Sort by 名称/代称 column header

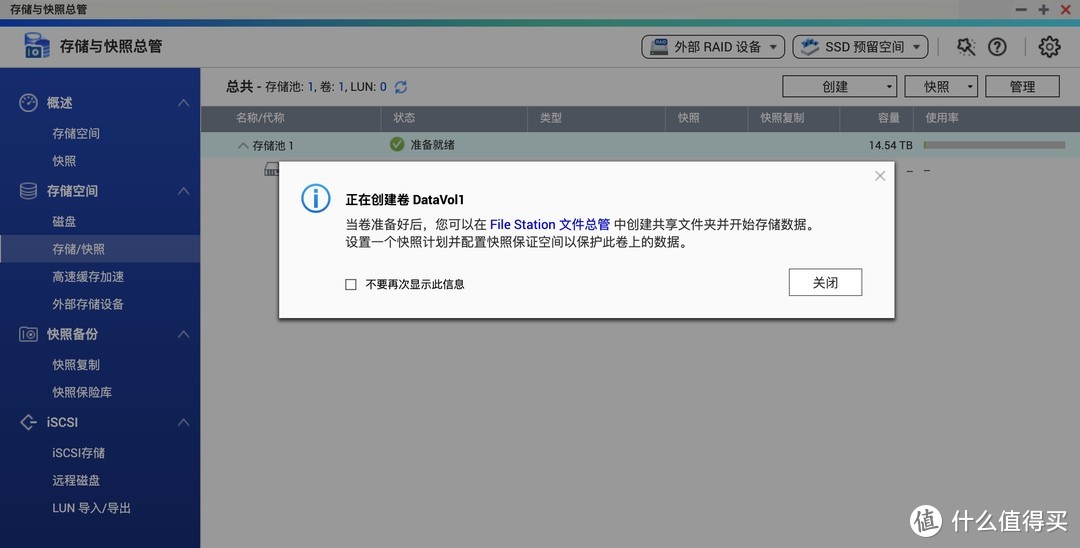point(260,118)
